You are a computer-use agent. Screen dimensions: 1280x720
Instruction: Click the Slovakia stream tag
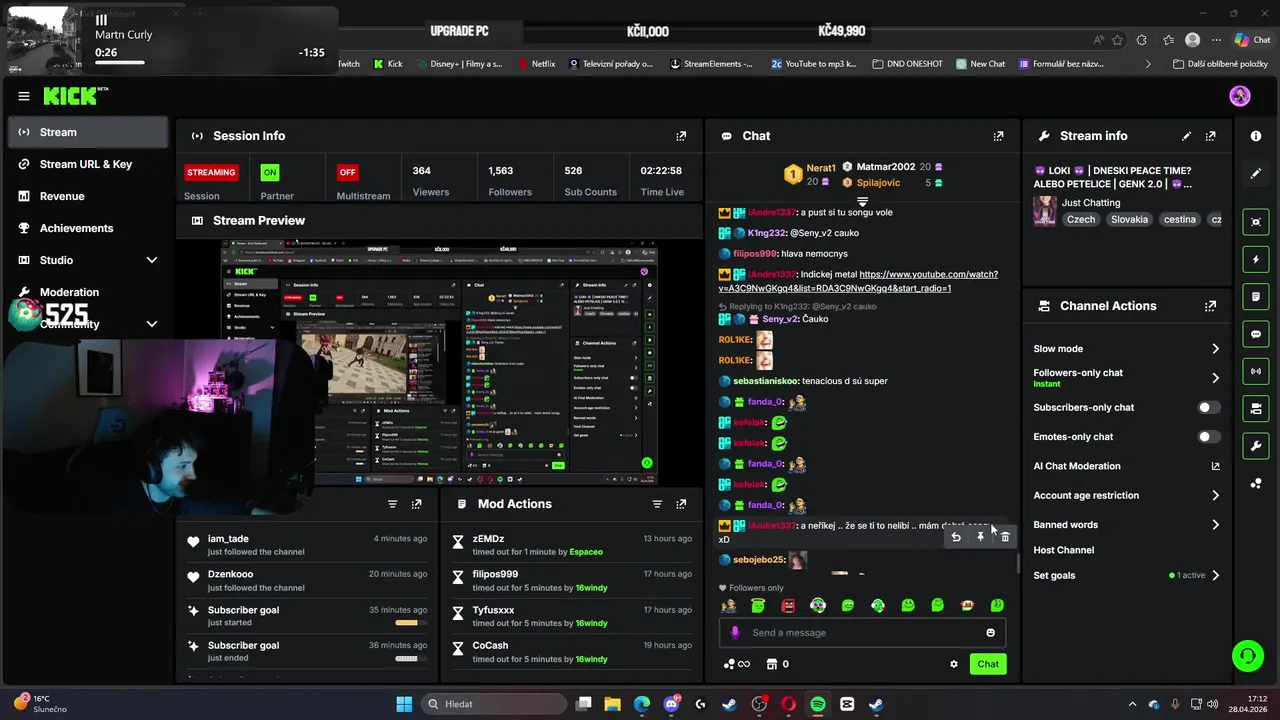click(x=1129, y=219)
